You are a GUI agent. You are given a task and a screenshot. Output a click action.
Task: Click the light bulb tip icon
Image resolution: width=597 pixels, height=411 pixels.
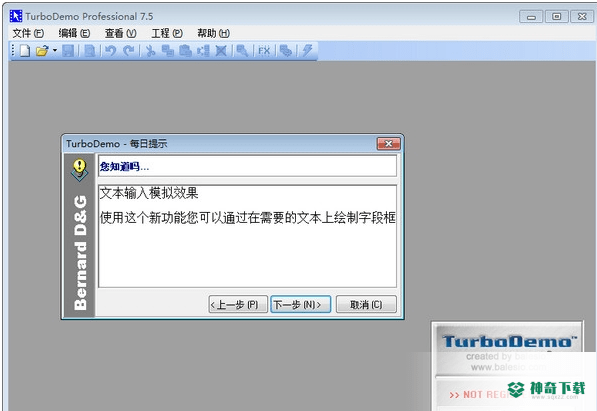(x=80, y=169)
